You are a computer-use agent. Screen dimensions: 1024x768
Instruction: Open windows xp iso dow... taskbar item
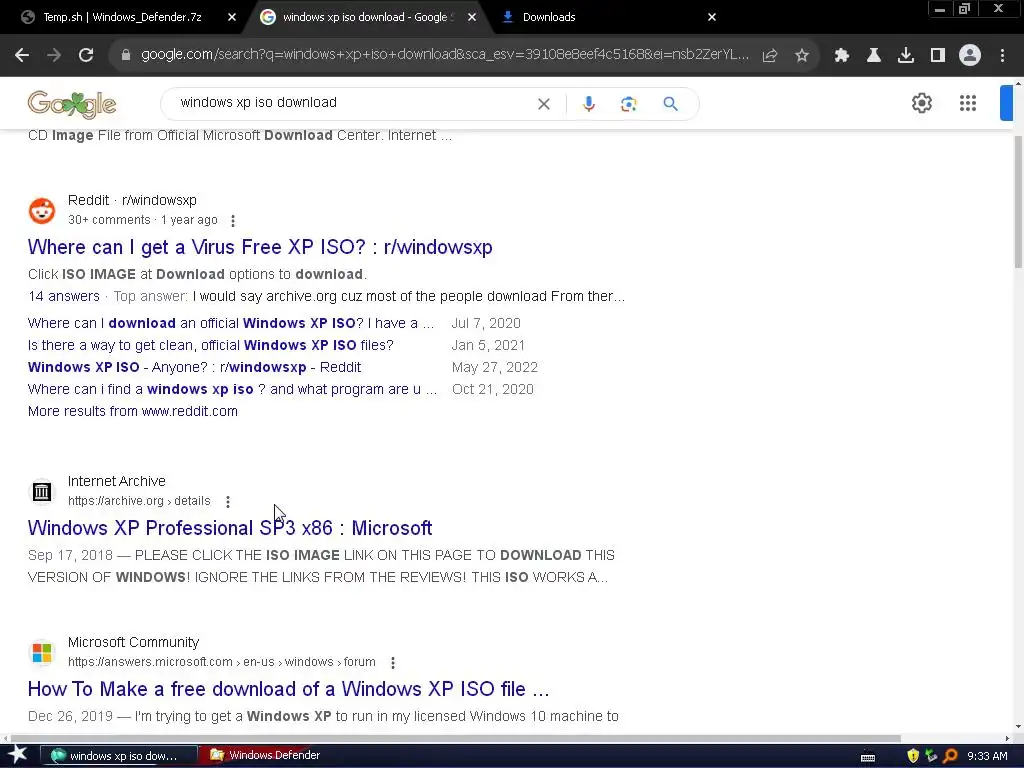(x=120, y=756)
